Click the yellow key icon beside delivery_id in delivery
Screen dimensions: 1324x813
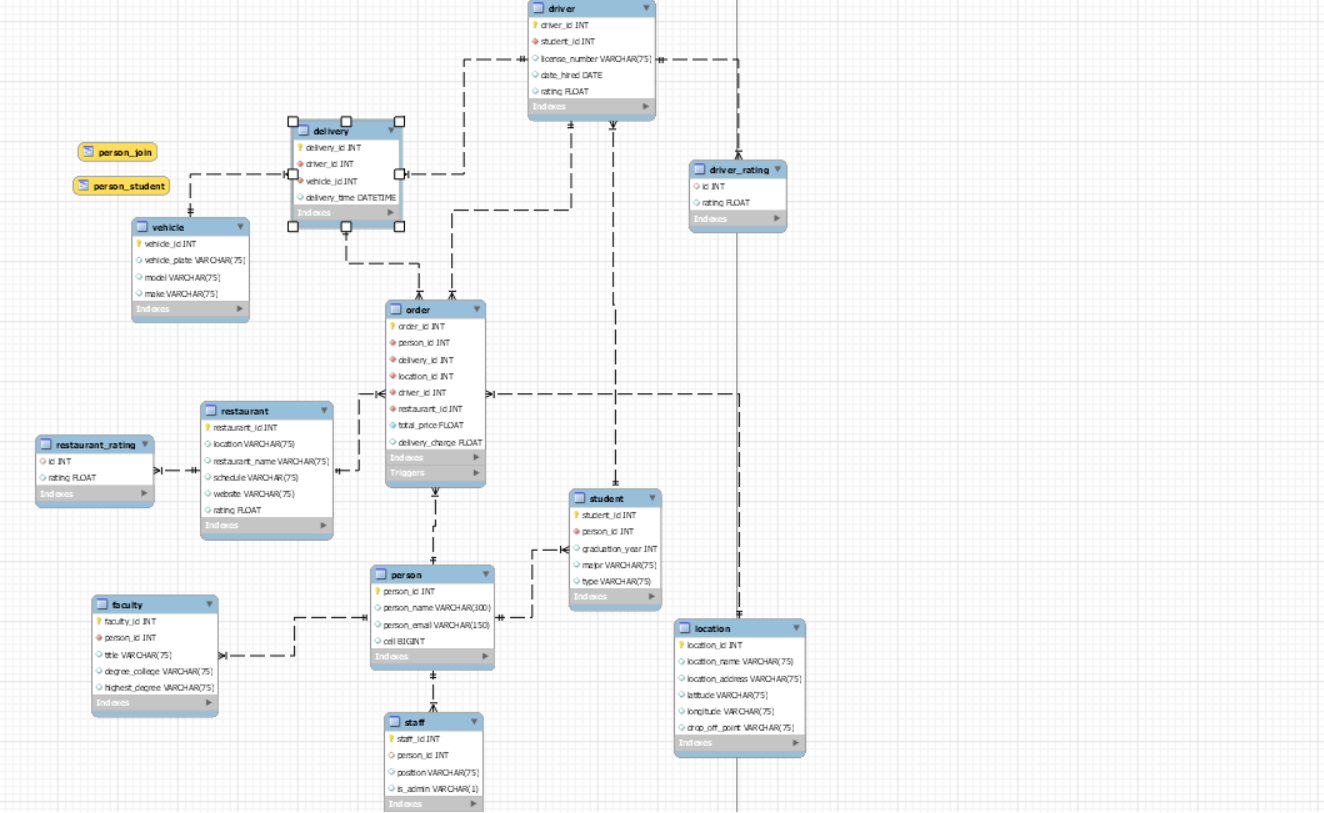coord(298,147)
